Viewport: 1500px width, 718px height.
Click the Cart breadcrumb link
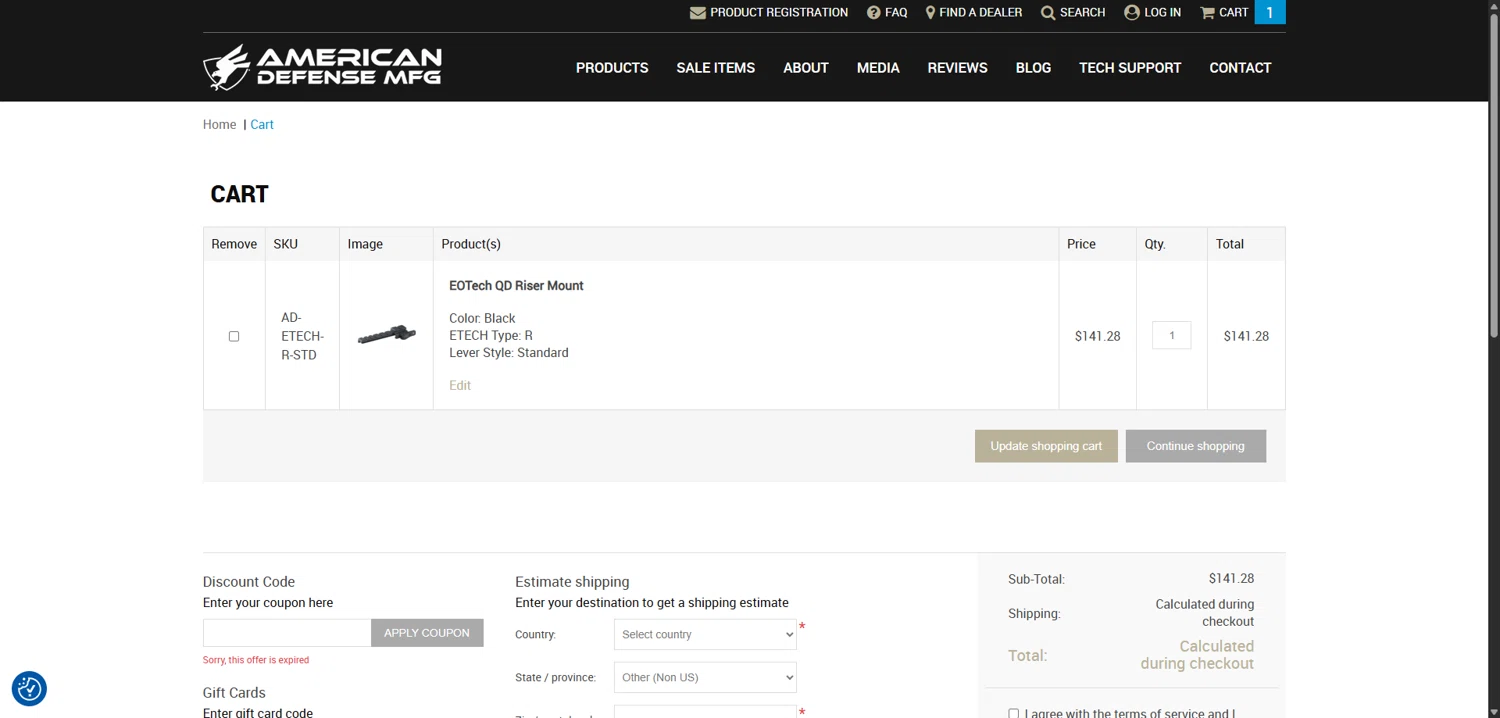[x=262, y=124]
